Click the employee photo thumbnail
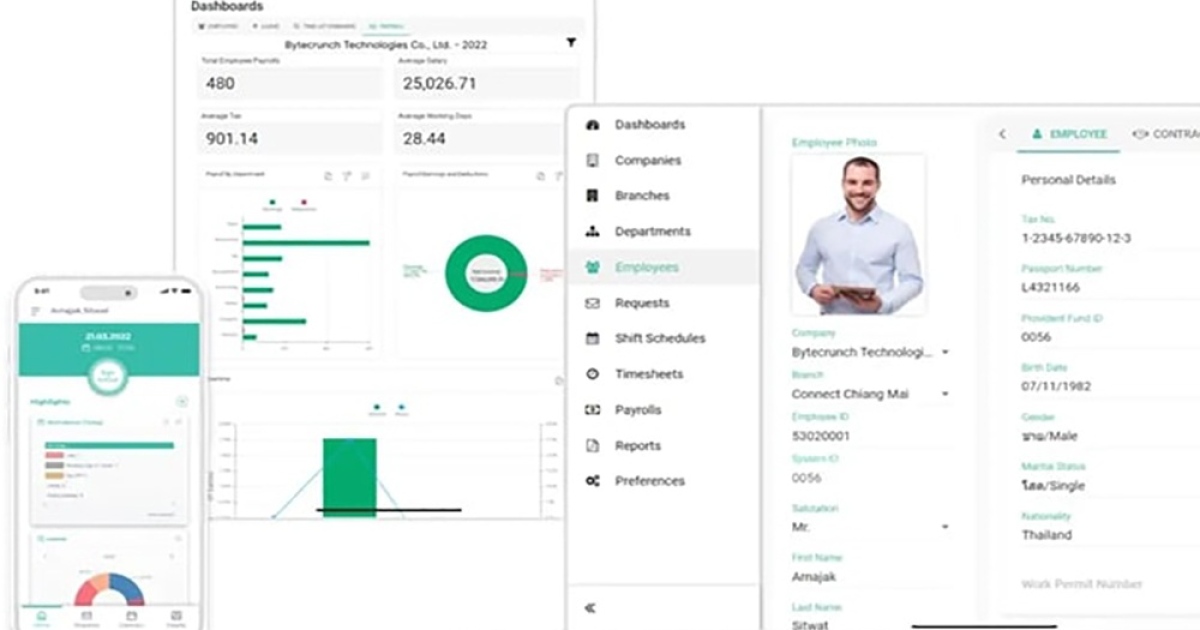 [x=858, y=235]
